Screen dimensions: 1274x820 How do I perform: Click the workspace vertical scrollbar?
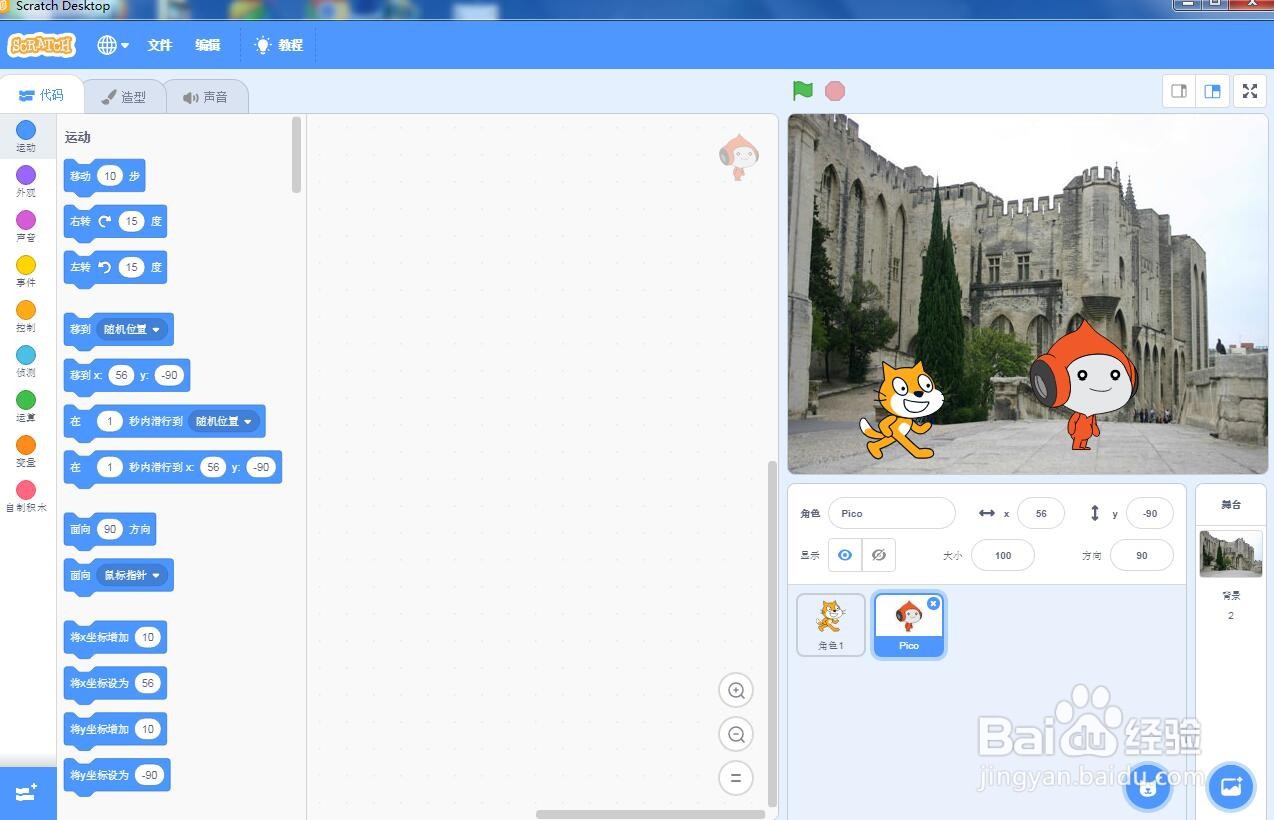pos(771,633)
